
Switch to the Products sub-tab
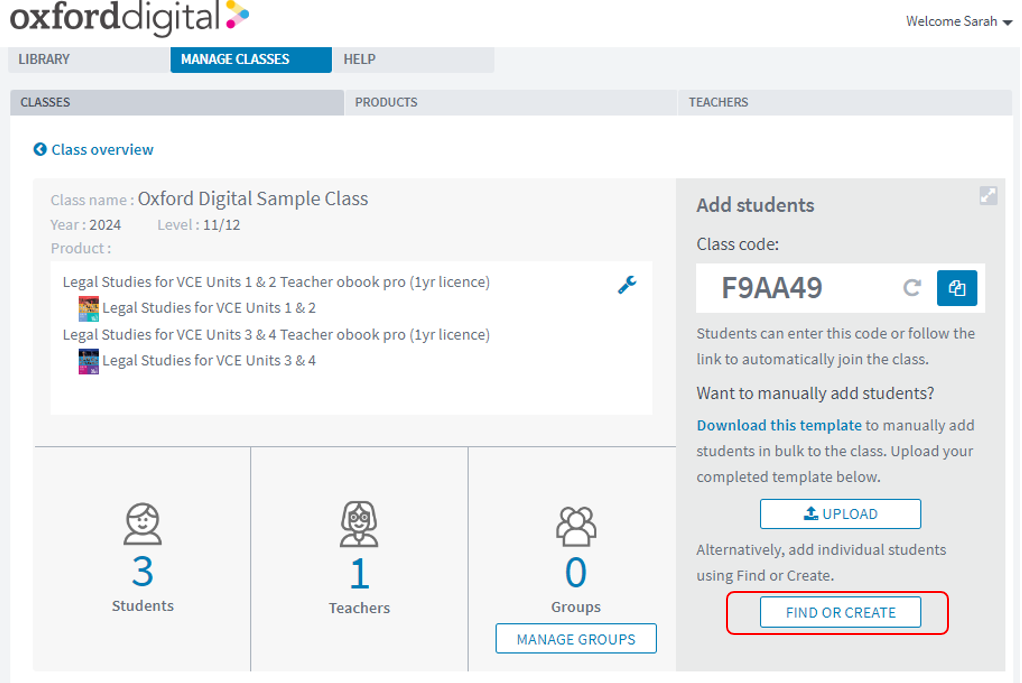click(x=511, y=102)
